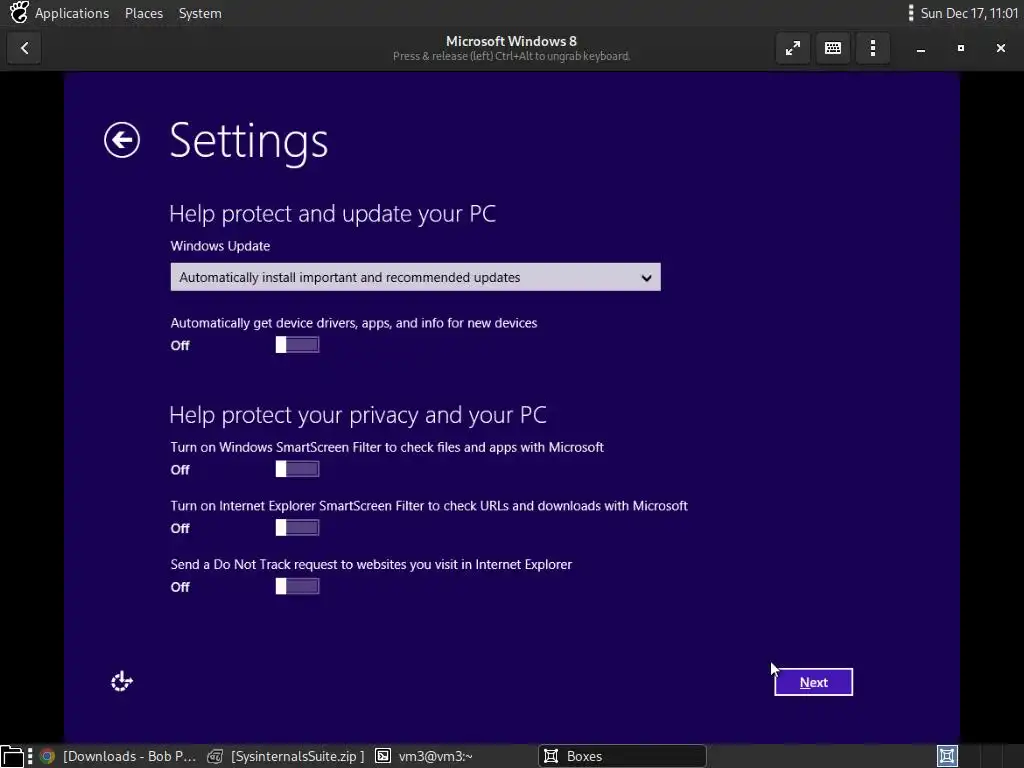Switch to the vm3@vm3:~ terminal window
The height and width of the screenshot is (768, 1024).
[x=424, y=756]
